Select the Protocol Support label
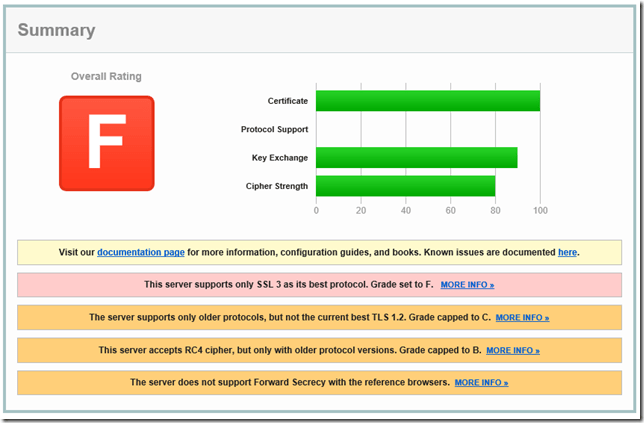This screenshot has width=644, height=423. [273, 130]
